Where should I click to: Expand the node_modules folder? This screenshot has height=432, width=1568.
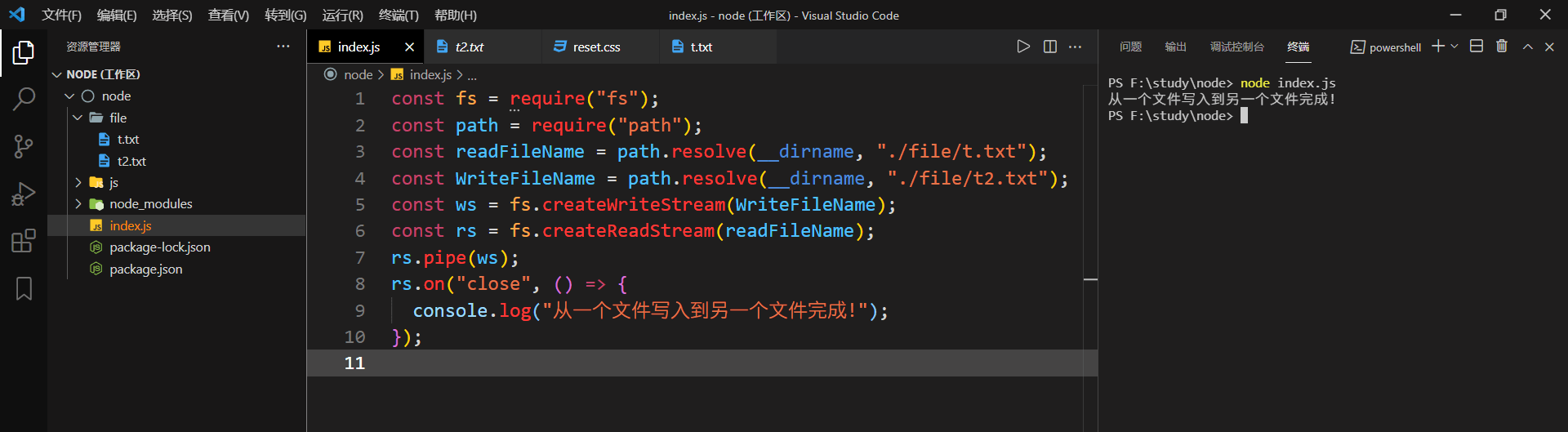[78, 204]
